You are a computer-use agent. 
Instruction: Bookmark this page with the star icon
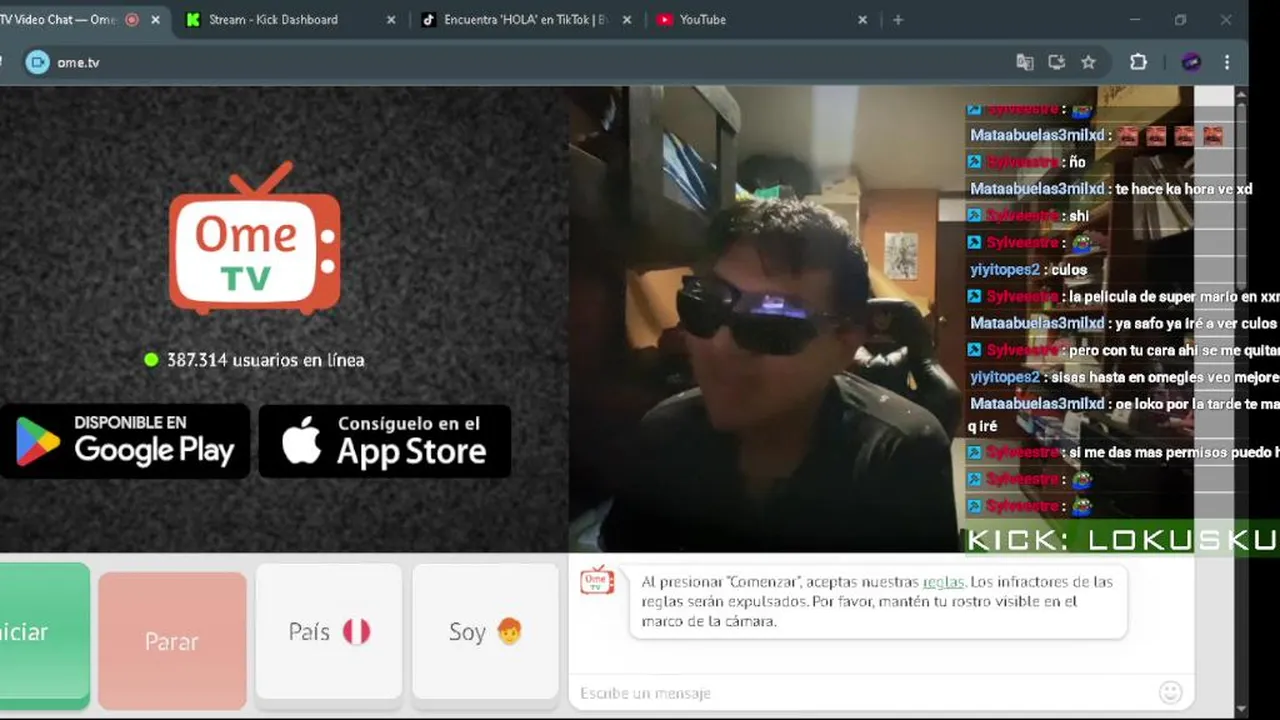1088,62
